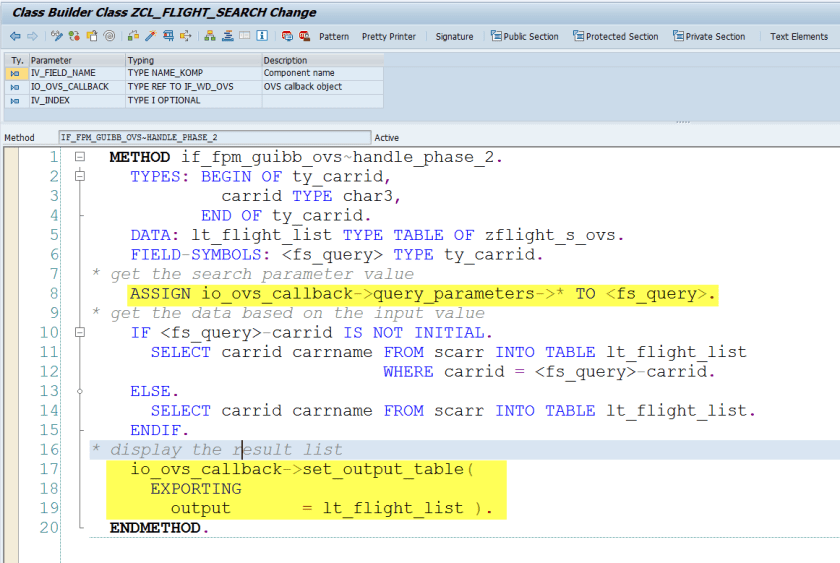
Task: Activate the class with the wand icon
Action: click(x=151, y=36)
